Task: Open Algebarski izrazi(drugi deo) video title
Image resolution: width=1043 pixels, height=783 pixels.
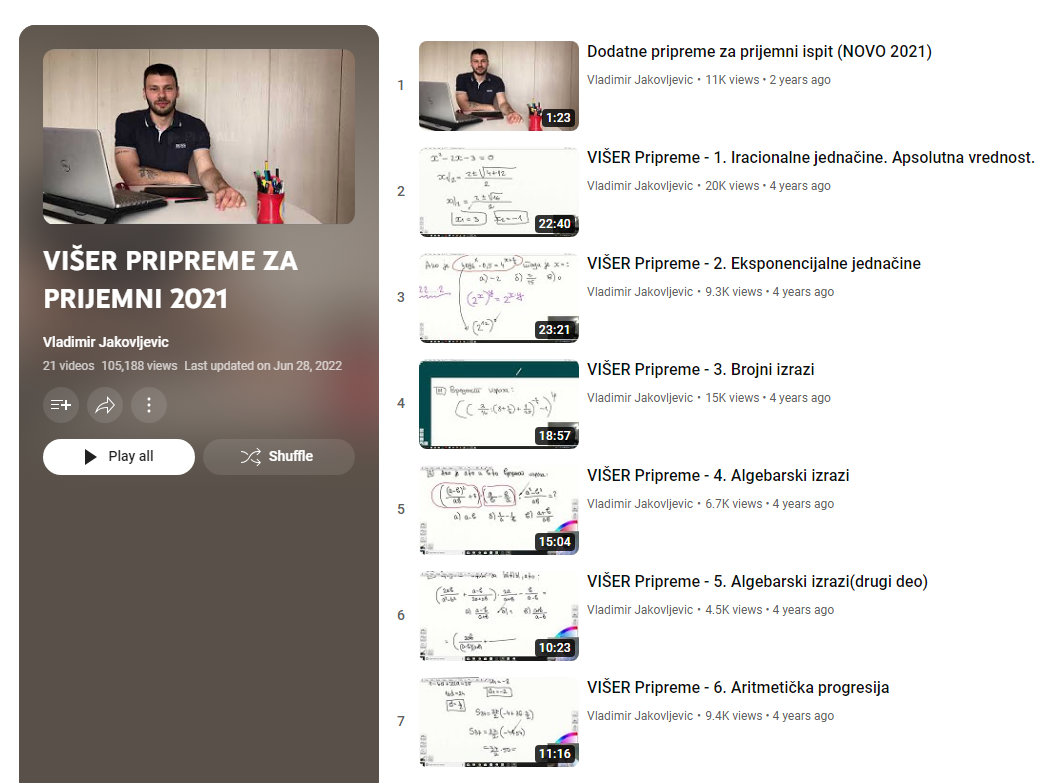Action: [x=757, y=581]
